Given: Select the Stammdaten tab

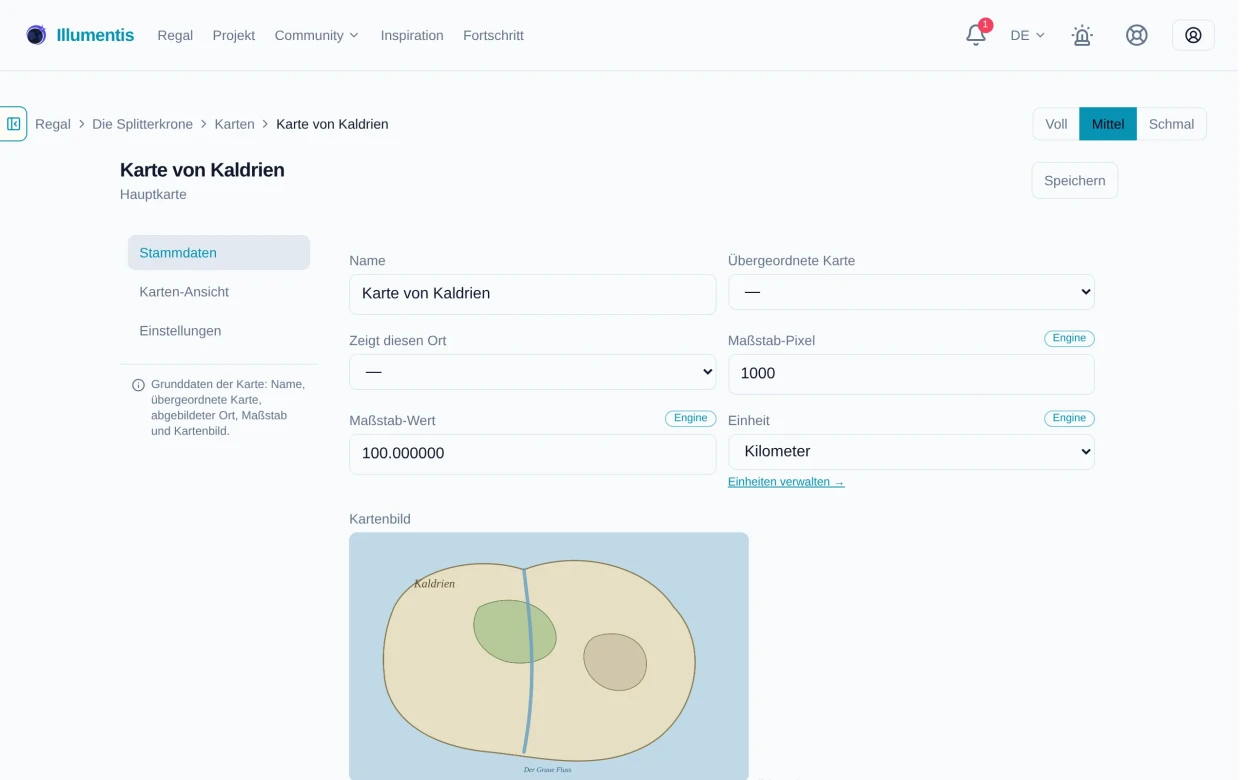Looking at the screenshot, I should coord(219,253).
